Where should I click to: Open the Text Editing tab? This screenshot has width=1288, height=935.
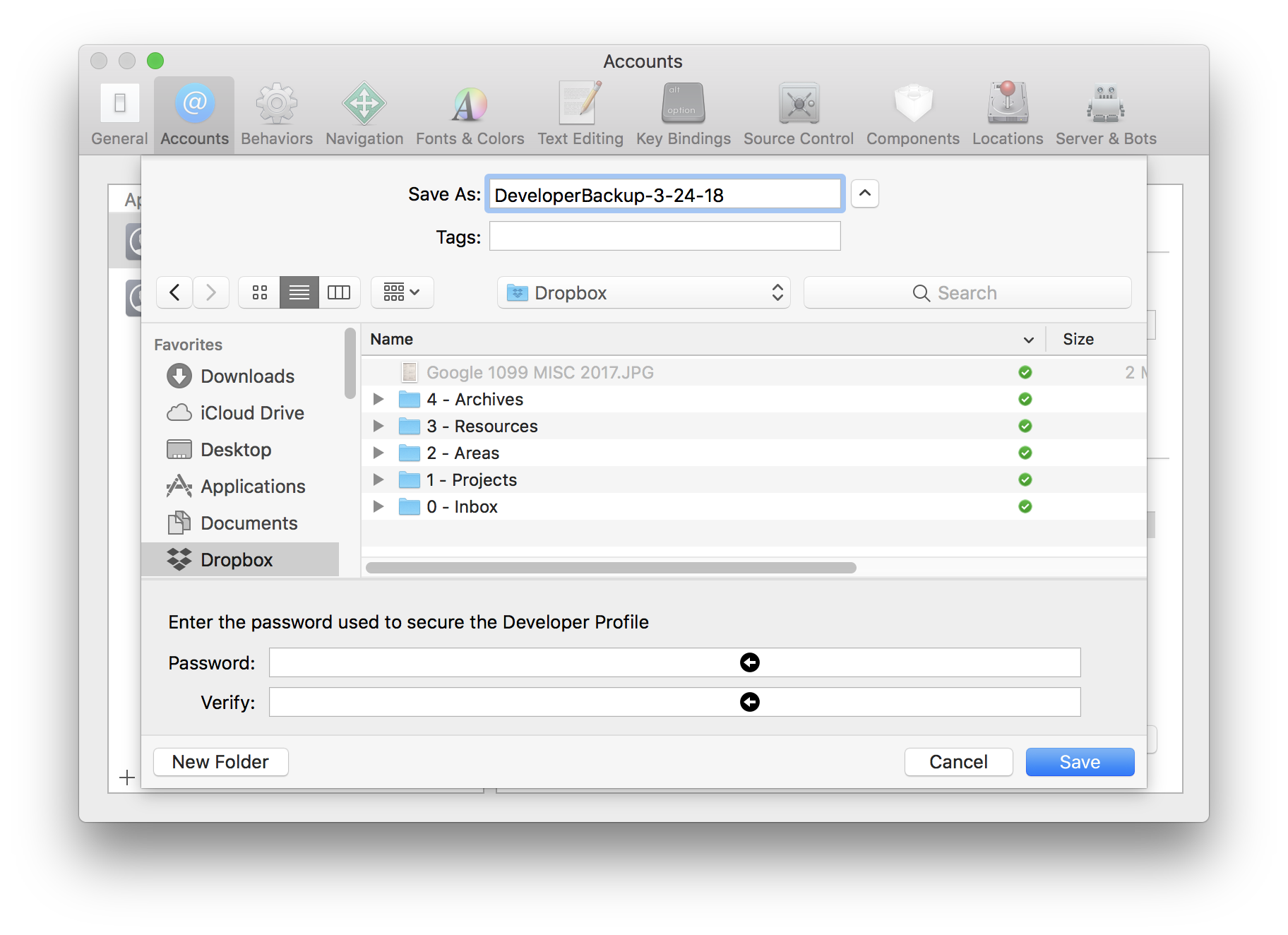[x=580, y=113]
